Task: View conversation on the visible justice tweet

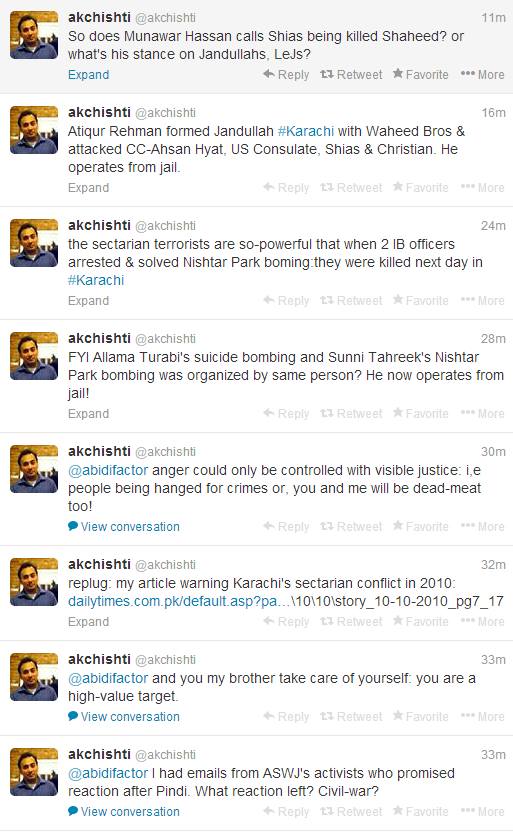Action: pos(124,527)
